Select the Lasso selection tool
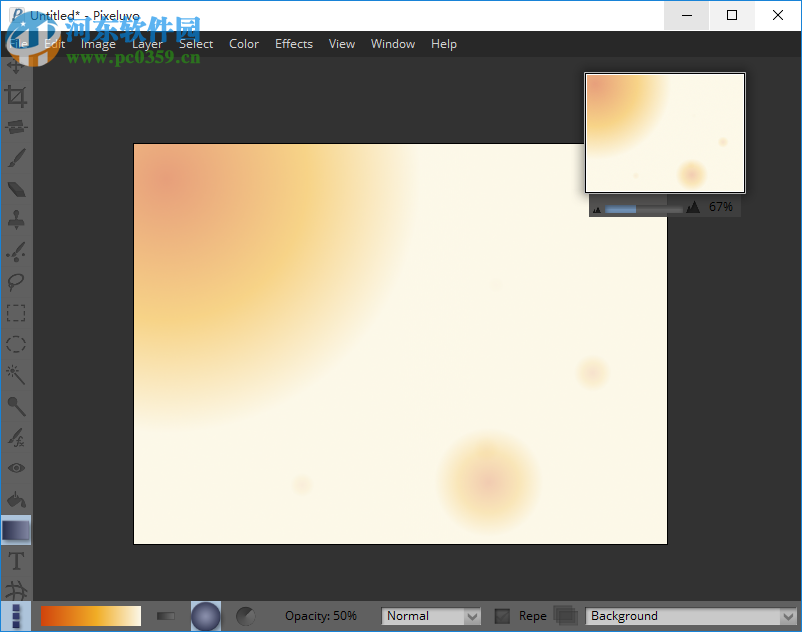 pos(16,282)
